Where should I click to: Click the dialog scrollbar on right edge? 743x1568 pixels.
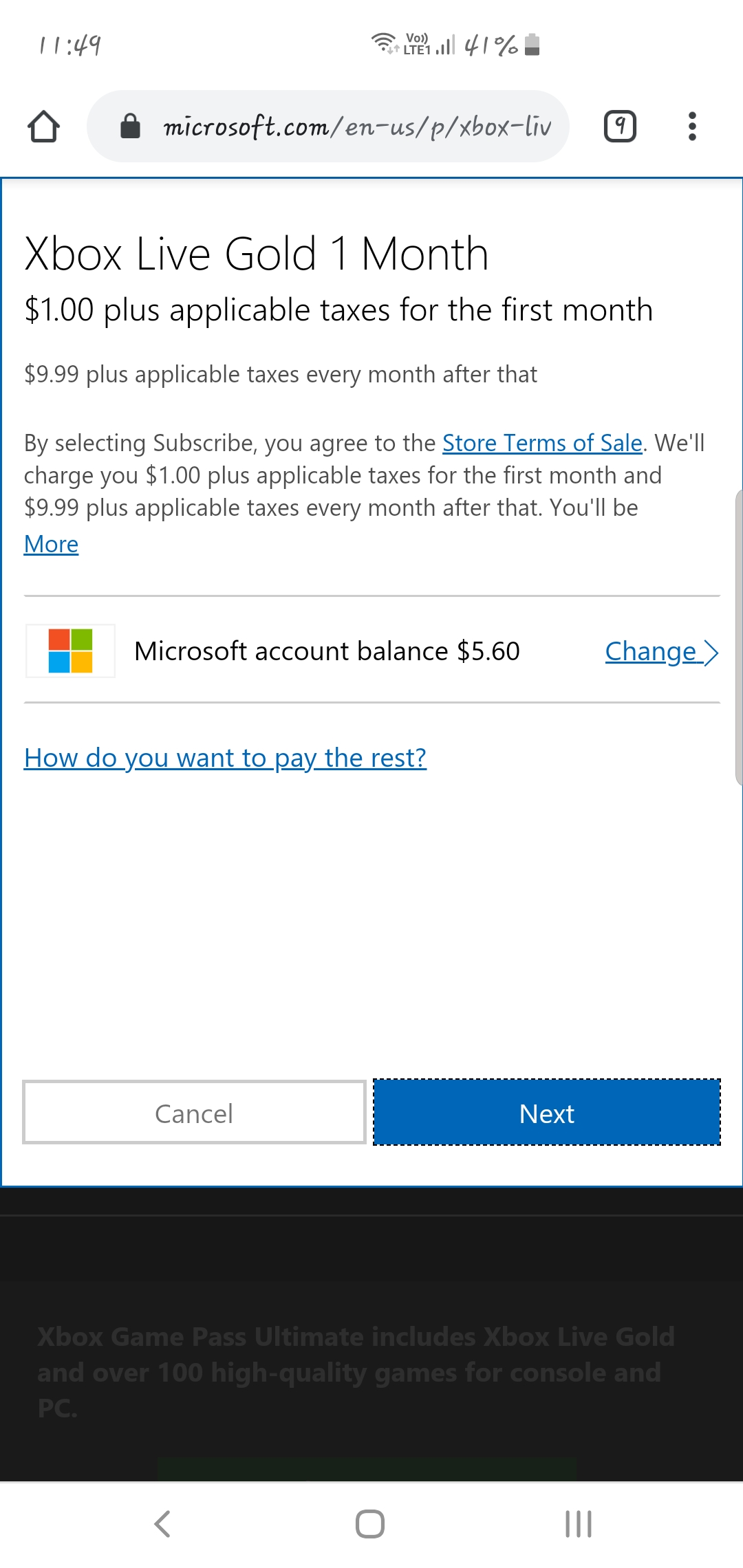tap(739, 637)
